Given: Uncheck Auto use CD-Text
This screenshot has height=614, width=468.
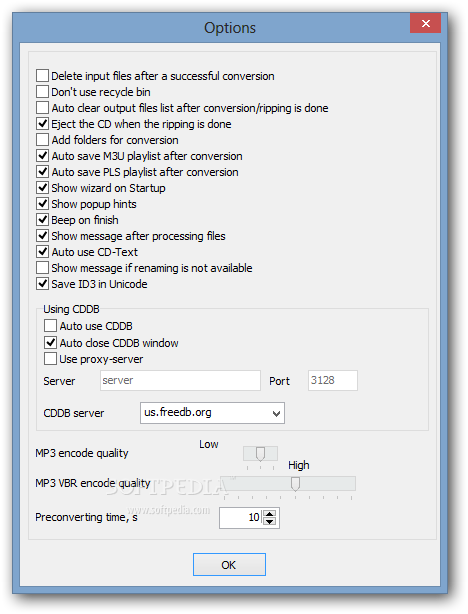Looking at the screenshot, I should click(42, 252).
